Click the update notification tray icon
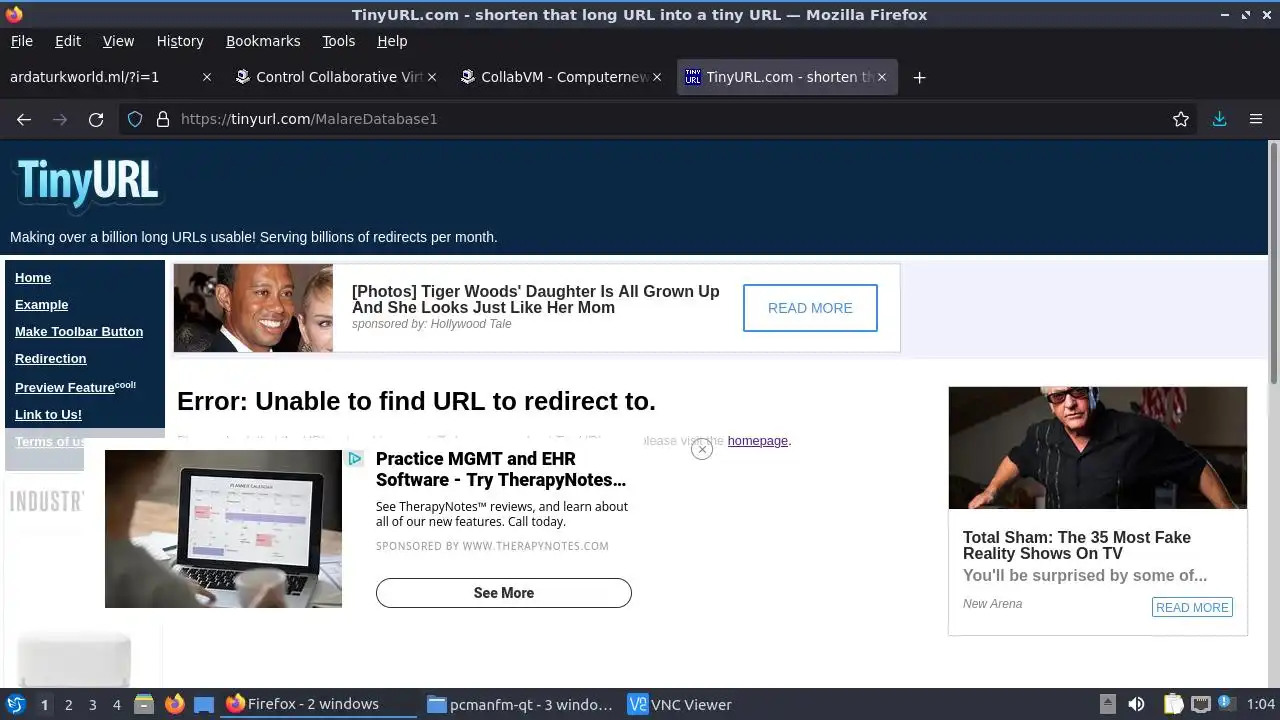 point(1225,703)
